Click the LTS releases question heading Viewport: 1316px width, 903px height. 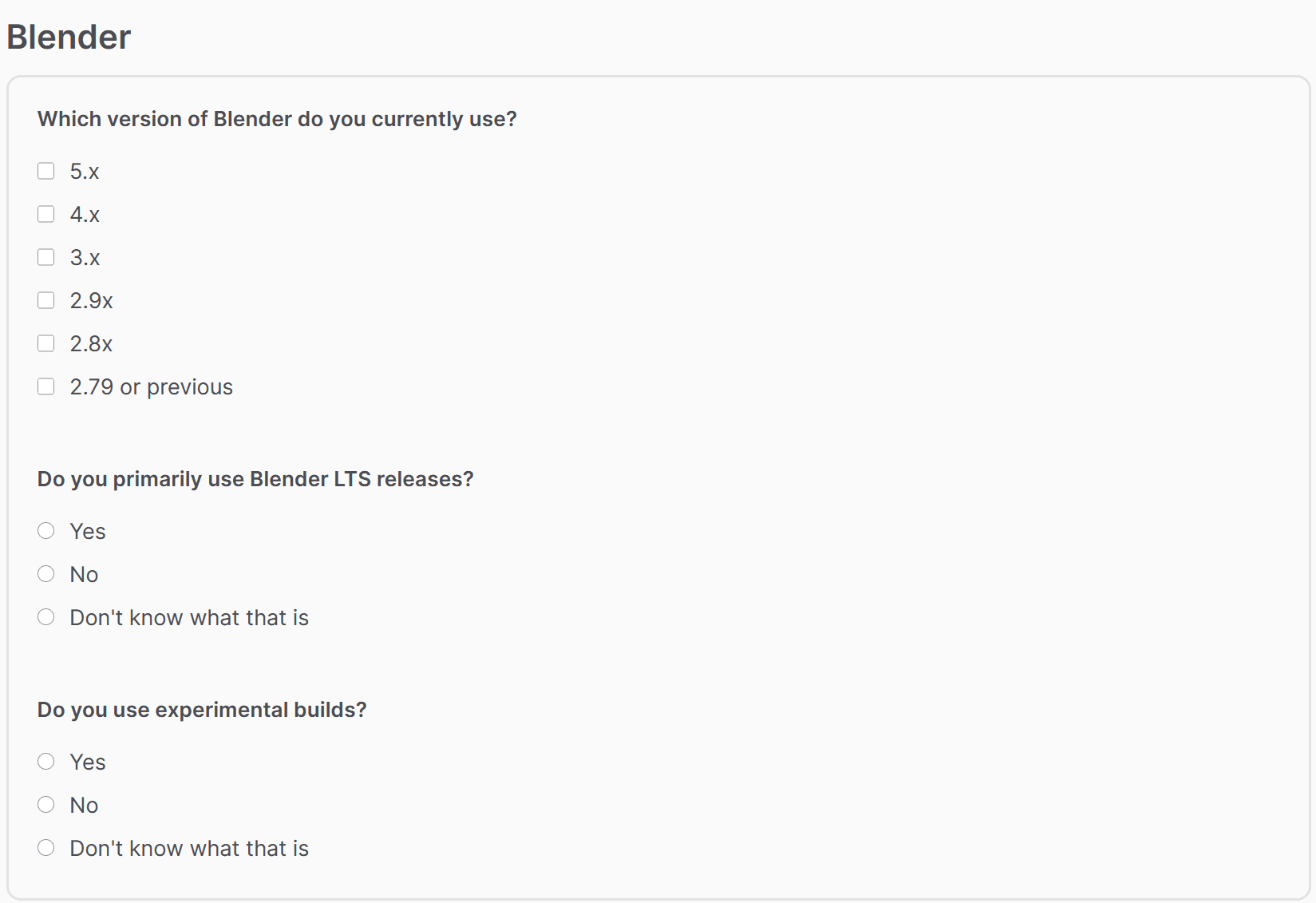click(255, 479)
